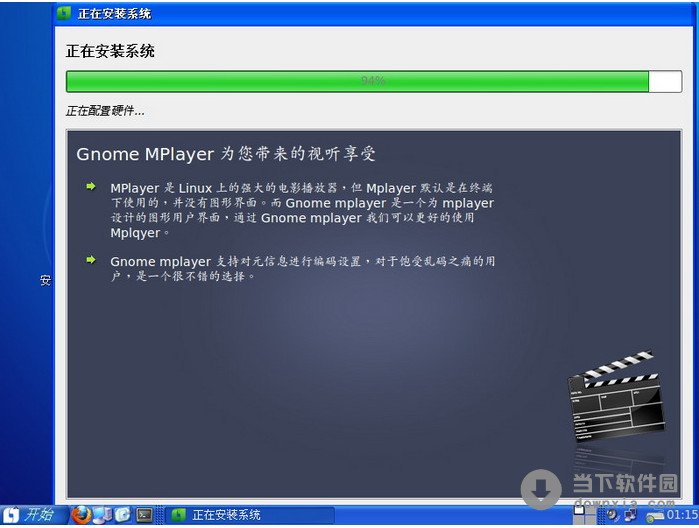Launch Firefox from the taskbar

(x=80, y=516)
